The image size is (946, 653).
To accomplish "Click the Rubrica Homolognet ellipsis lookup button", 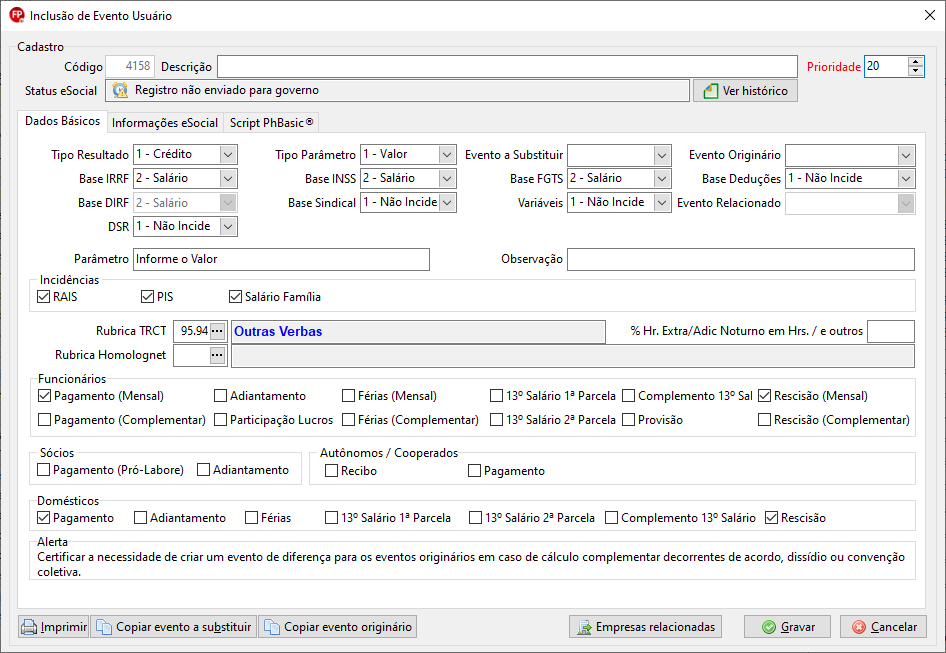I will (x=217, y=355).
